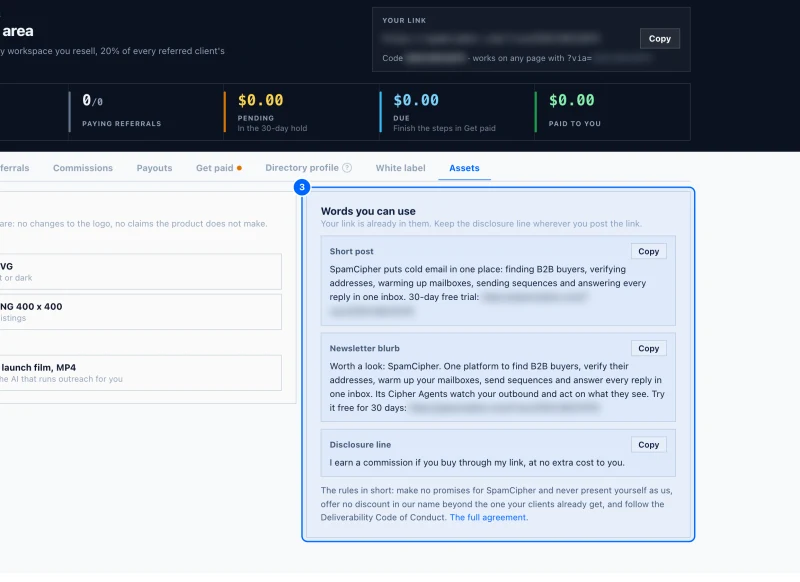
Task: Click the yellow $0.00 Pending amount
Action: pyautogui.click(x=261, y=100)
